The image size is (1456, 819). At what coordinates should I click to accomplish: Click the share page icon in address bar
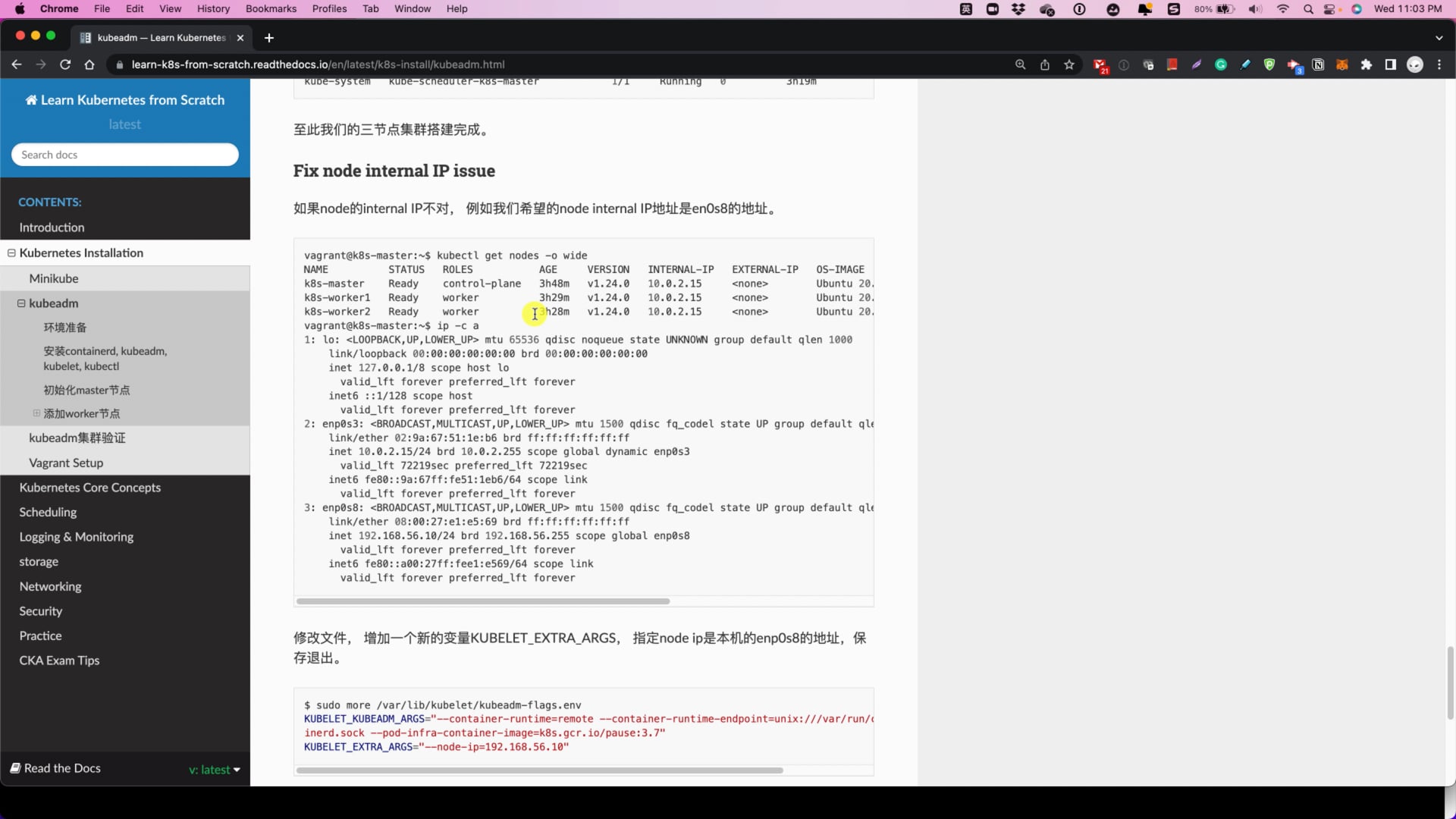1045,64
